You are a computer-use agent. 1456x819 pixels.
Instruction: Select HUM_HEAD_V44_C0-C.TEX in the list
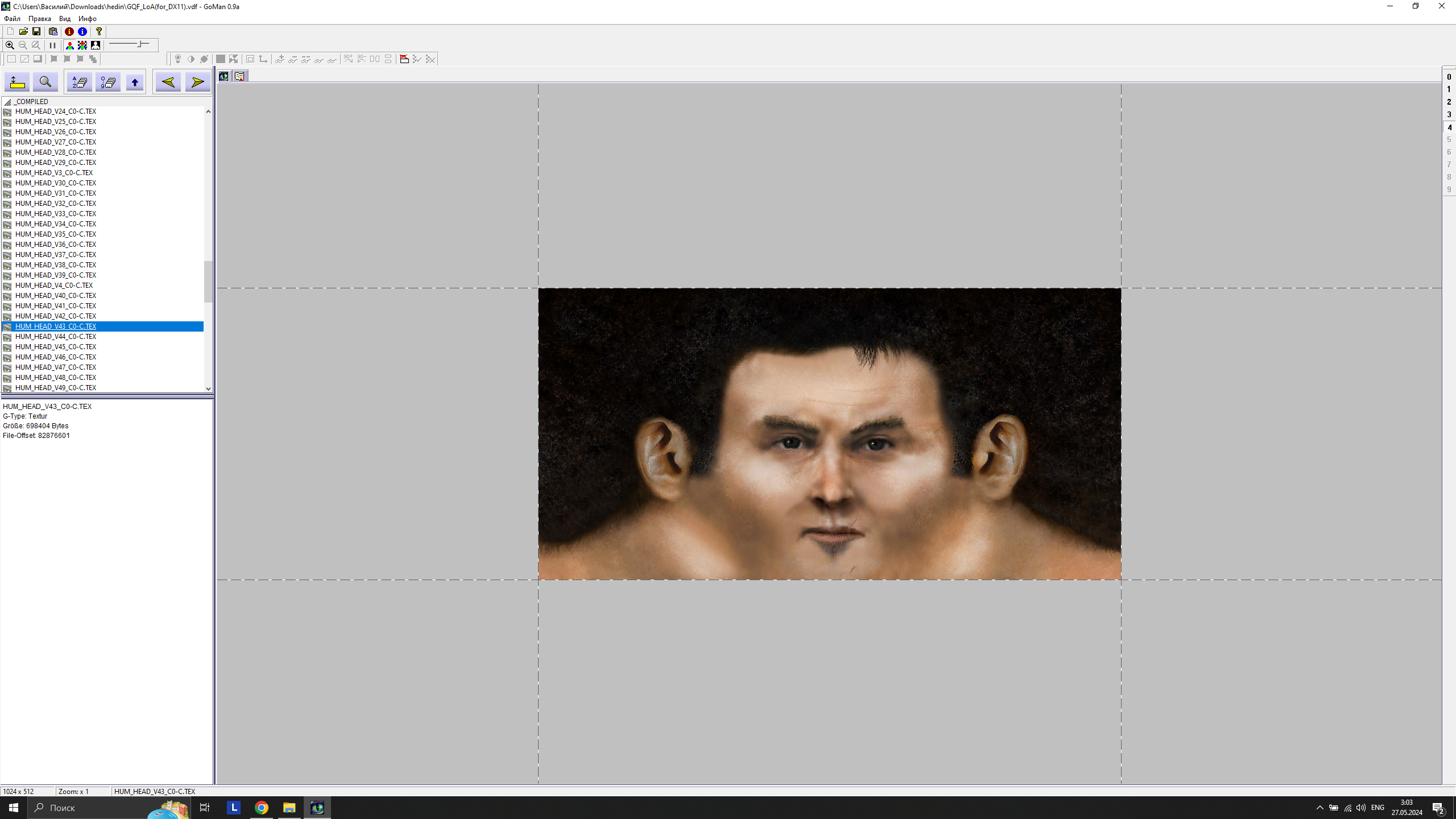[x=56, y=337]
